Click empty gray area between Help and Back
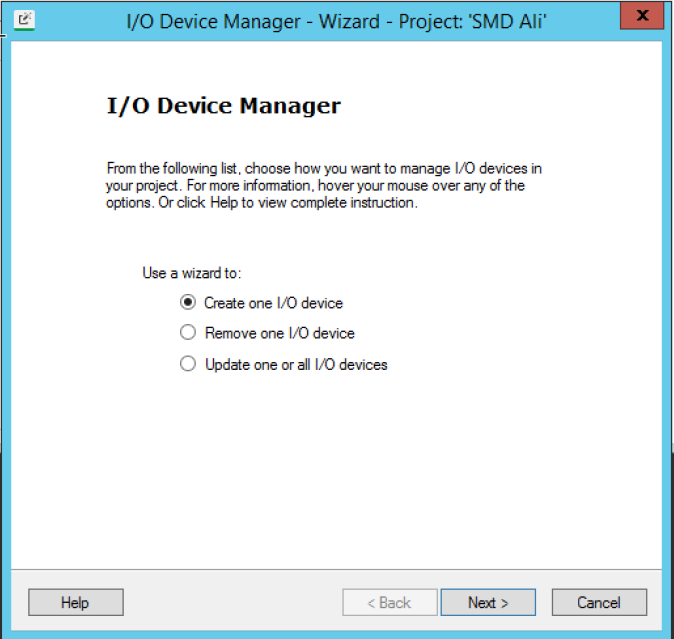 click(233, 602)
